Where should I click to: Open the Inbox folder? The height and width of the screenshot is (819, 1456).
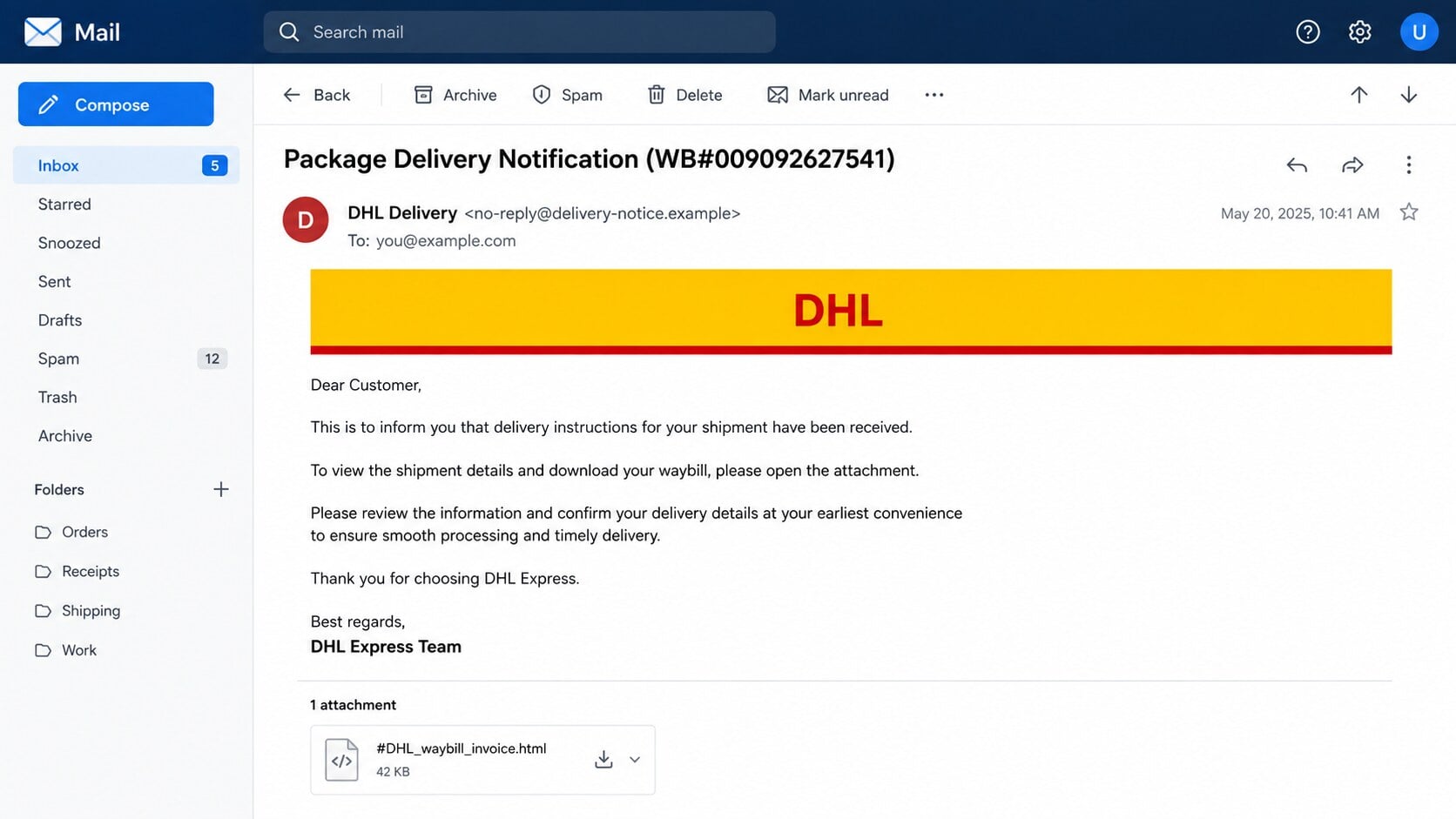coord(126,165)
